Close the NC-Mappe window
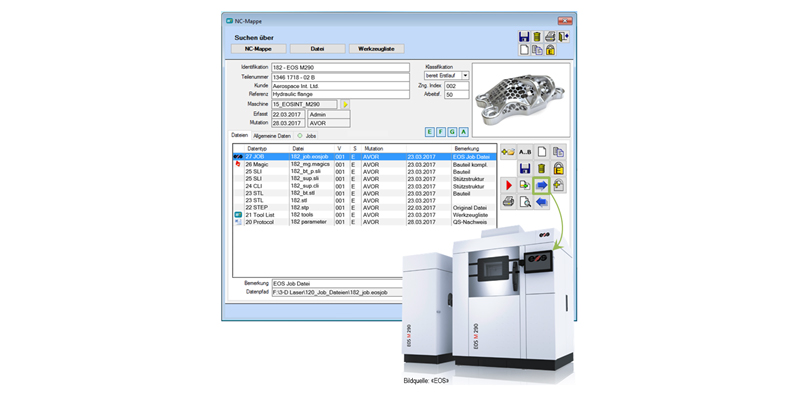The image size is (800, 400). click(565, 21)
